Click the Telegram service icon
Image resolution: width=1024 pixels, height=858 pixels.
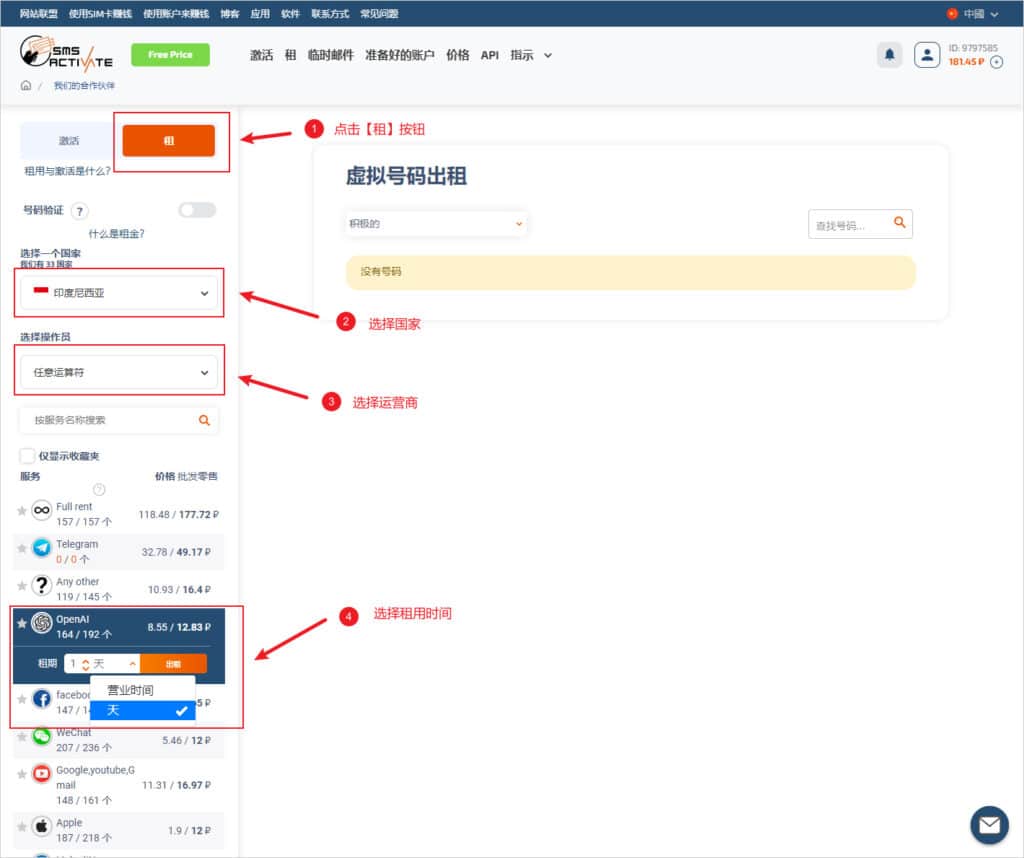click(x=42, y=547)
